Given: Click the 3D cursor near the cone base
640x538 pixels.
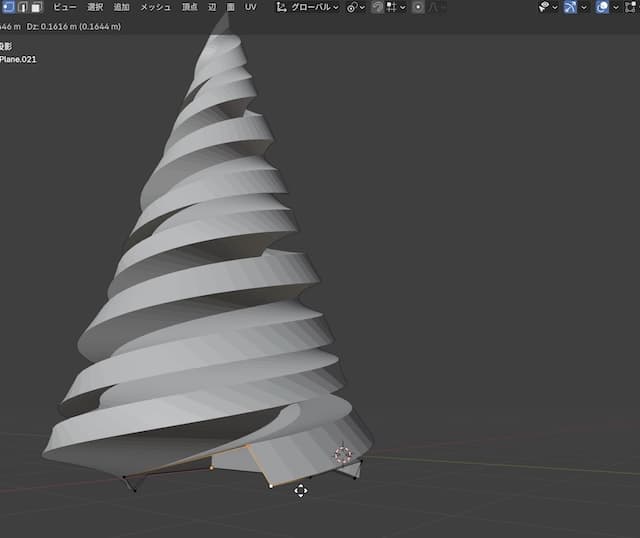Looking at the screenshot, I should pyautogui.click(x=343, y=455).
